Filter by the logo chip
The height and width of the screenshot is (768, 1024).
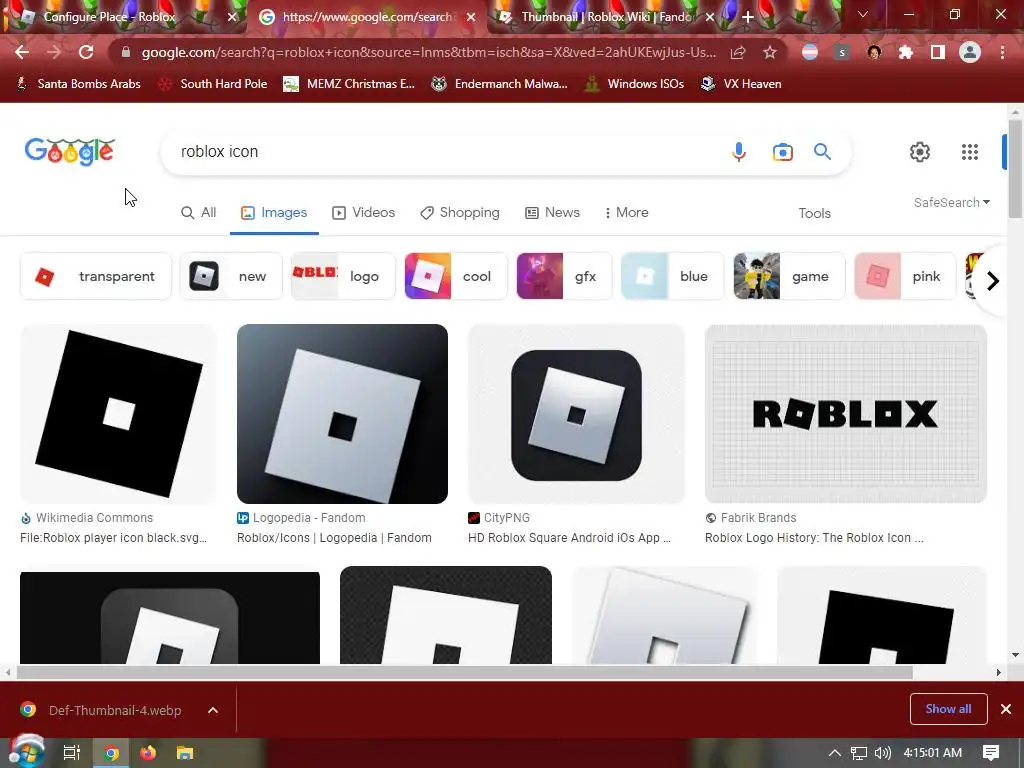[x=344, y=276]
